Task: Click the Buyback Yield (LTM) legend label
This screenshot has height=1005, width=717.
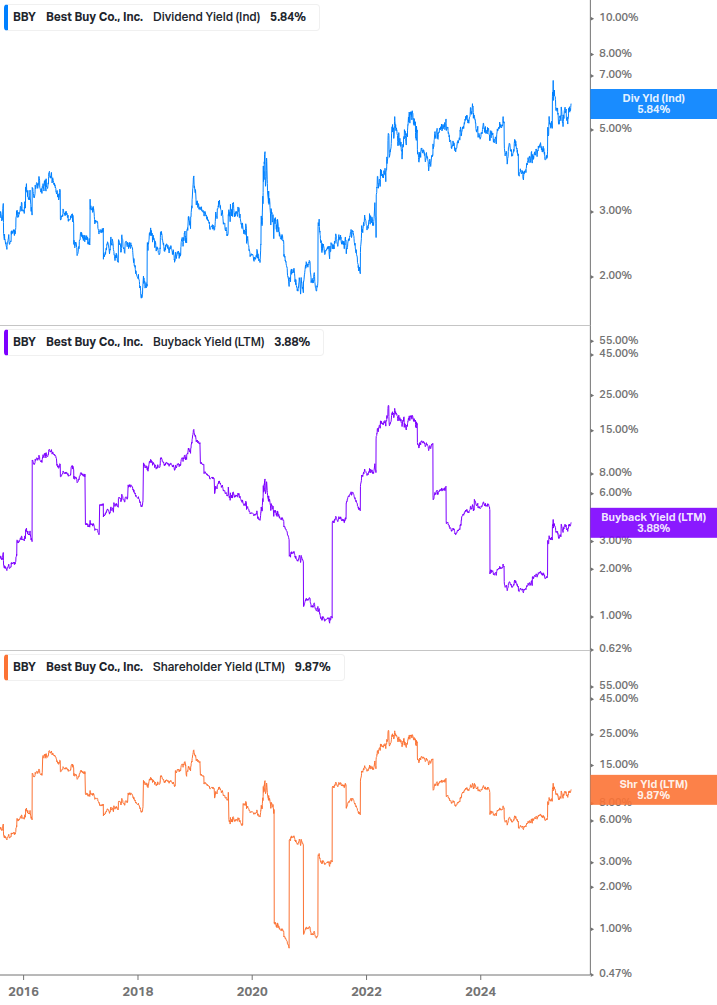Action: coord(208,342)
